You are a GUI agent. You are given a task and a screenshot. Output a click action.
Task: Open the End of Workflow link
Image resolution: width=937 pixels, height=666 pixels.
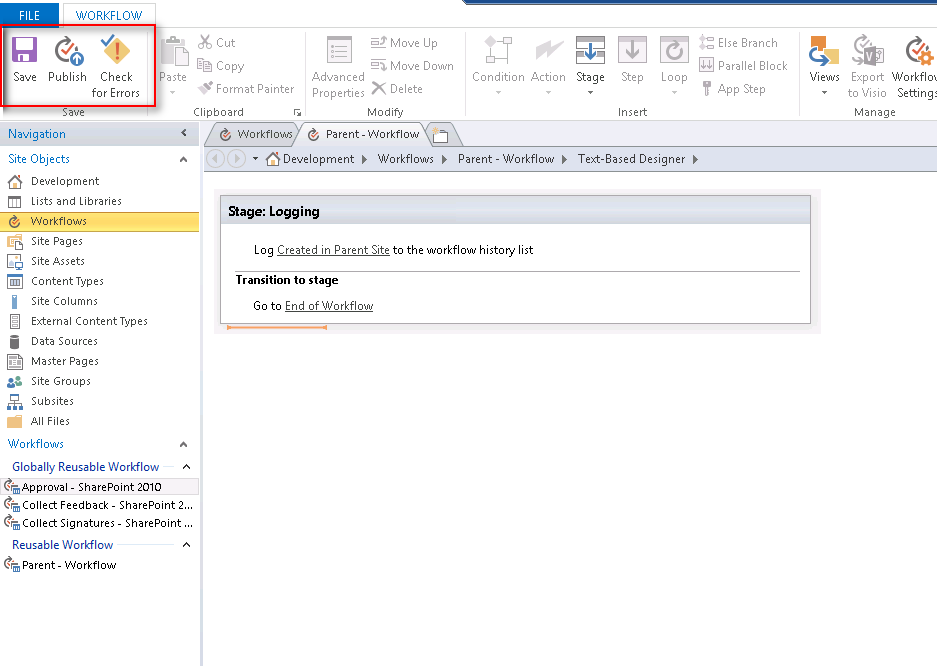[x=328, y=306]
